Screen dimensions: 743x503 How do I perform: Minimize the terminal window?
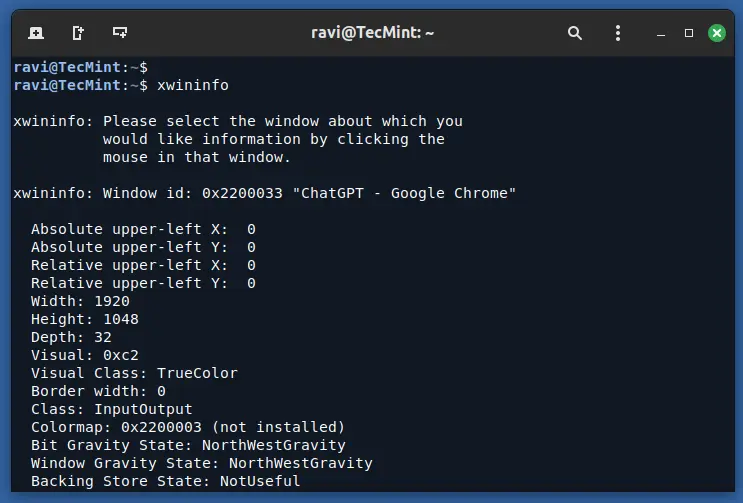click(x=660, y=33)
